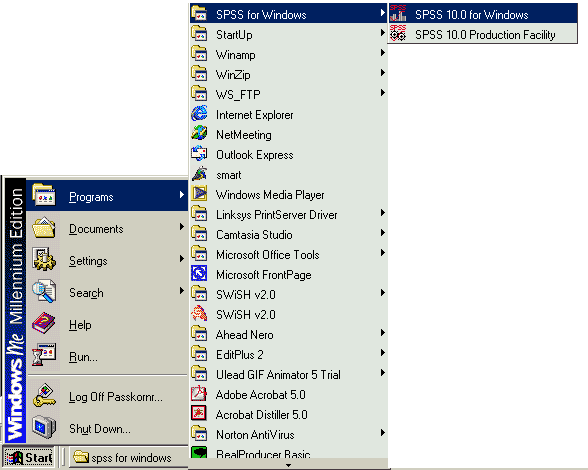Open the Programs menu entry
The image size is (588, 470).
tap(107, 195)
